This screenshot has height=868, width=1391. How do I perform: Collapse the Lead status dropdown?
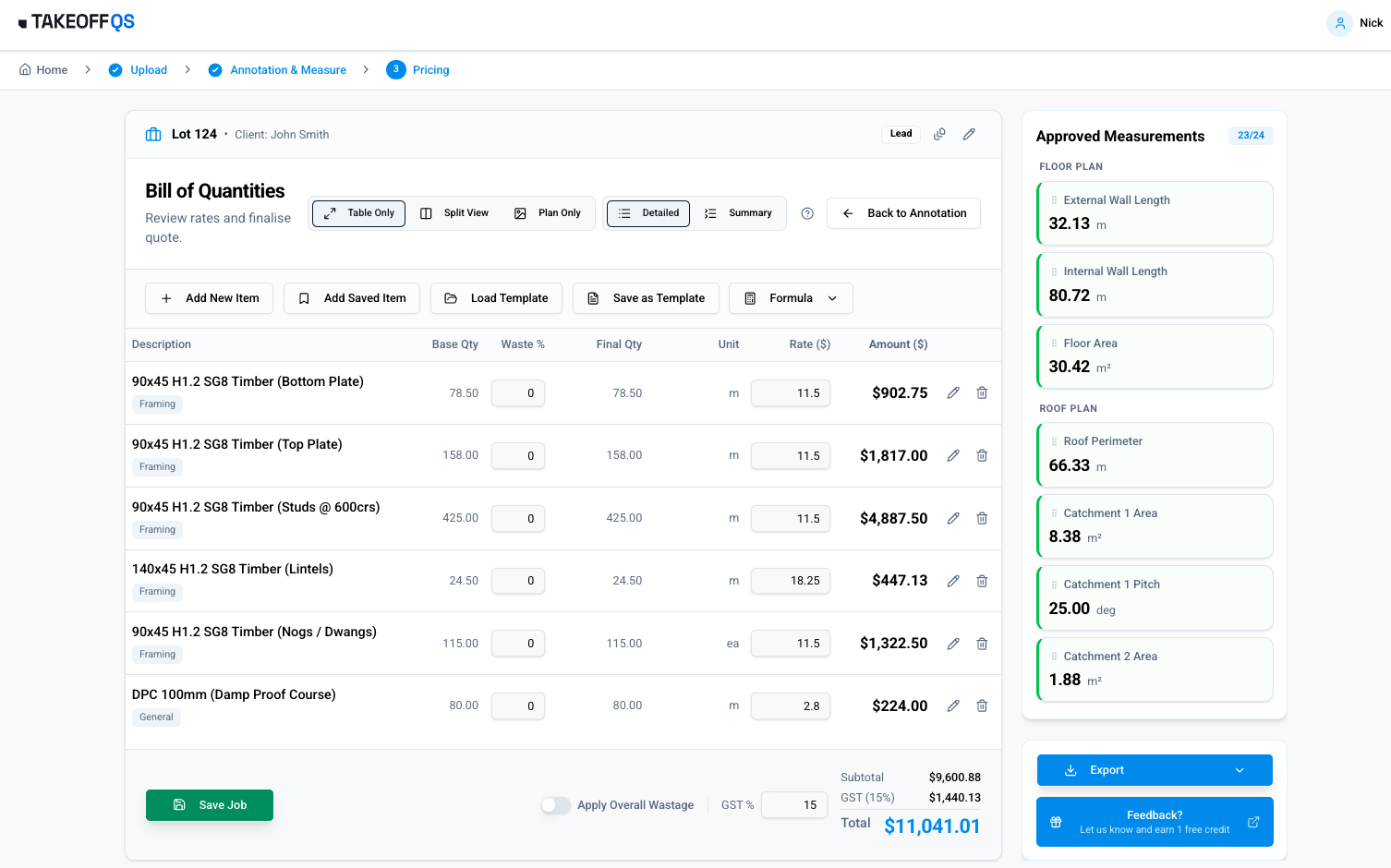pyautogui.click(x=901, y=134)
